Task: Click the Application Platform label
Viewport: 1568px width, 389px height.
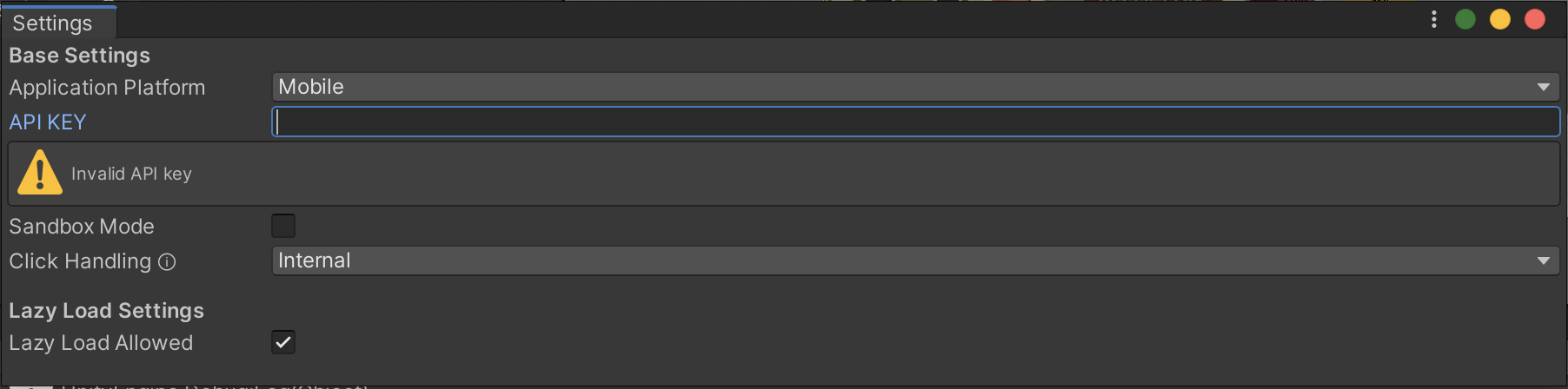Action: (x=107, y=88)
